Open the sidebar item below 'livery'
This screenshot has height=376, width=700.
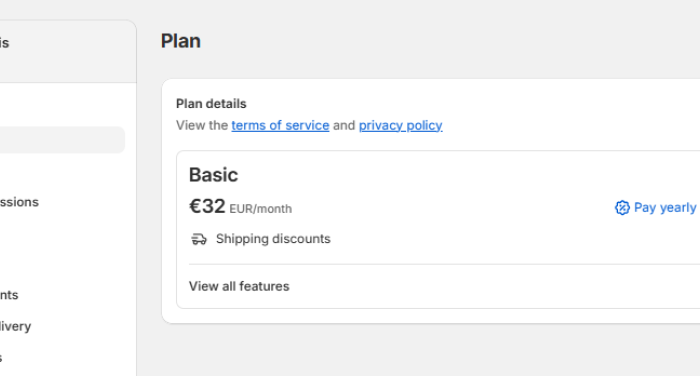coord(1,358)
